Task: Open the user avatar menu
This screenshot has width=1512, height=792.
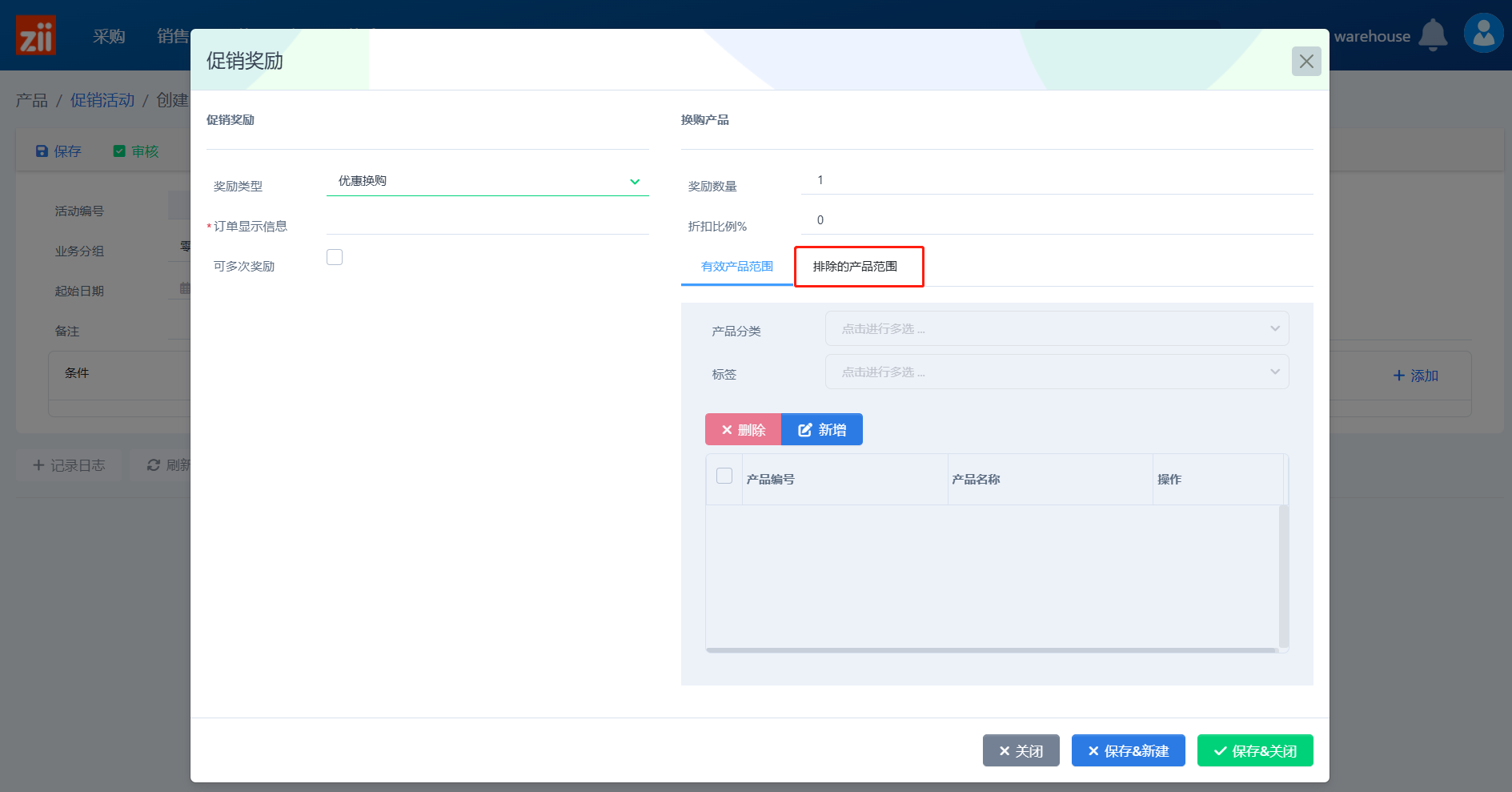Action: (x=1483, y=34)
